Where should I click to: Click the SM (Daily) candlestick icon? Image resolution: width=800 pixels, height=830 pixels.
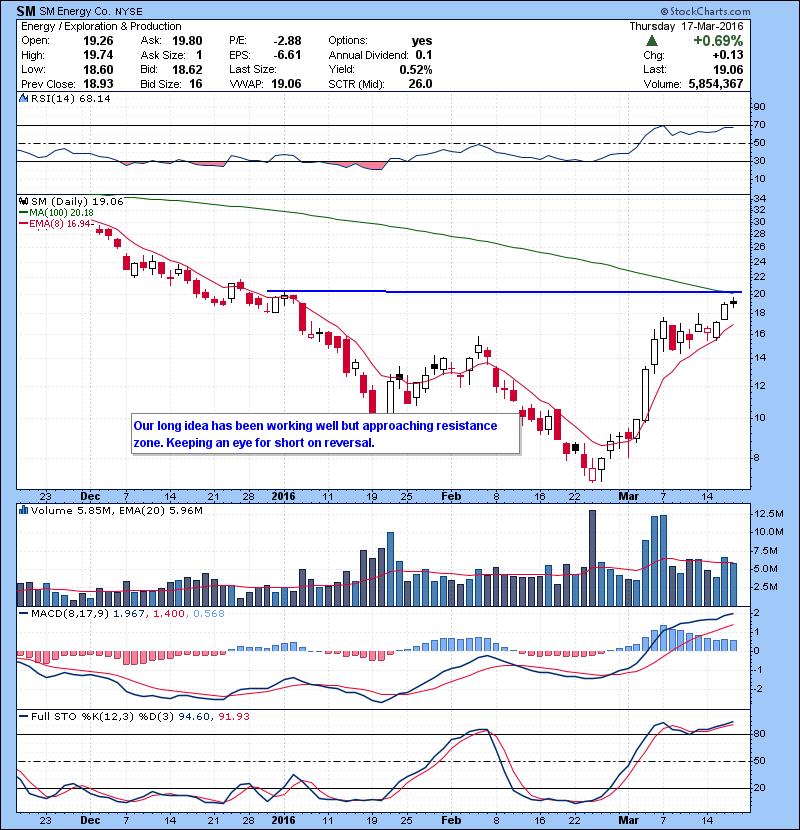coord(23,201)
